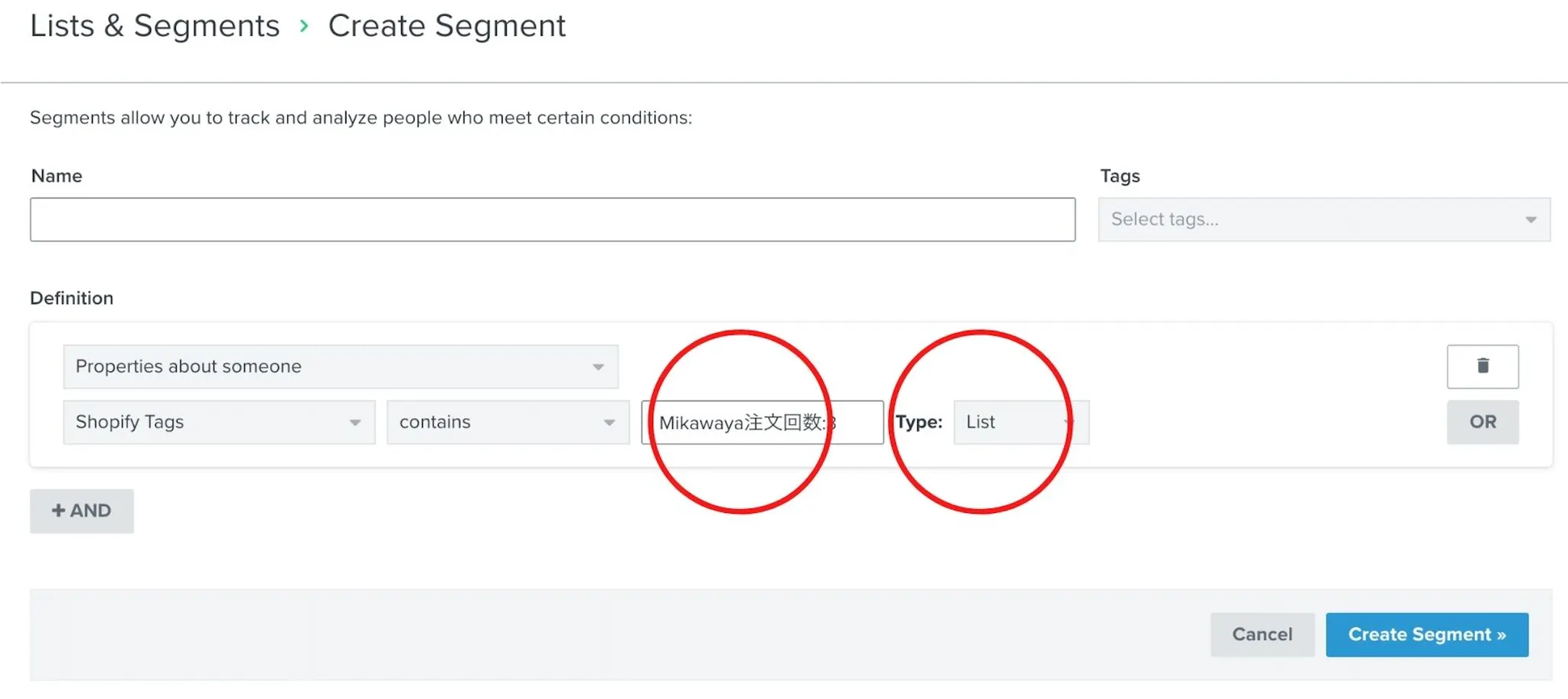Click the breadcrumb chevron arrow separator
Viewport: 1568px width, 699px height.
pyautogui.click(x=304, y=26)
